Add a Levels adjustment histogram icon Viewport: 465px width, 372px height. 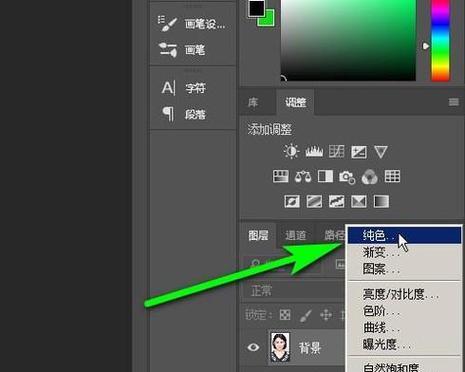click(x=314, y=151)
